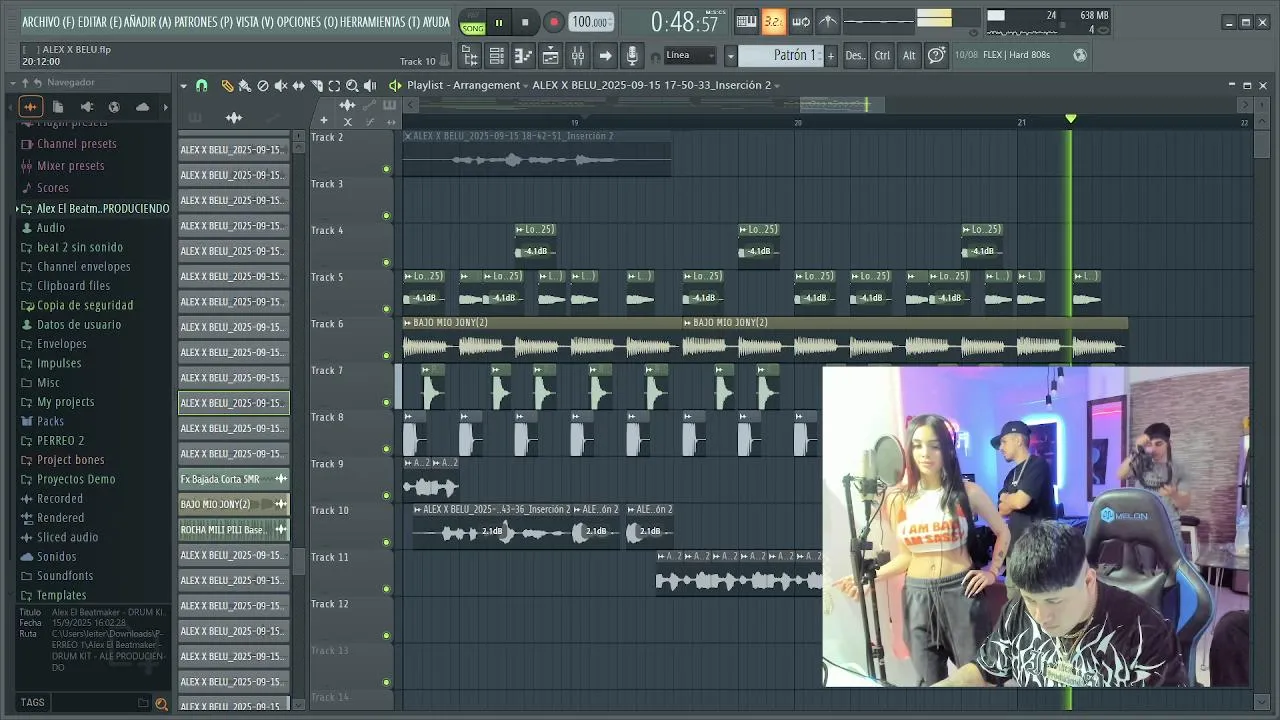Select the Mute tool in playlist toolbar
Screen dimensions: 1280x720
281,86
